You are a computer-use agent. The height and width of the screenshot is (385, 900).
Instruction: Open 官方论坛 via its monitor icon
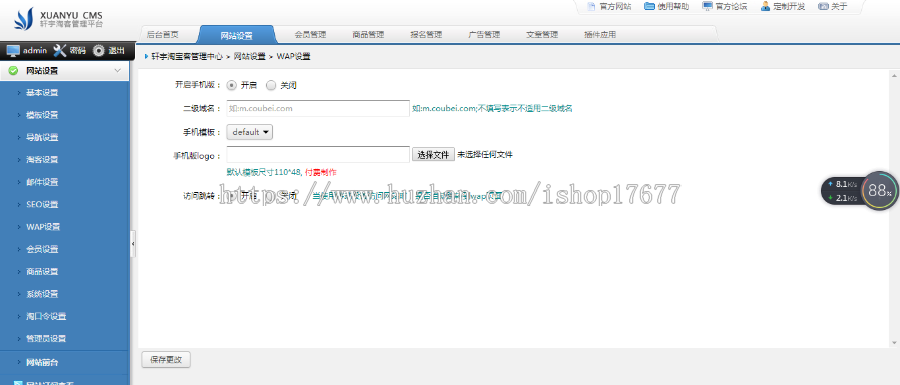707,6
